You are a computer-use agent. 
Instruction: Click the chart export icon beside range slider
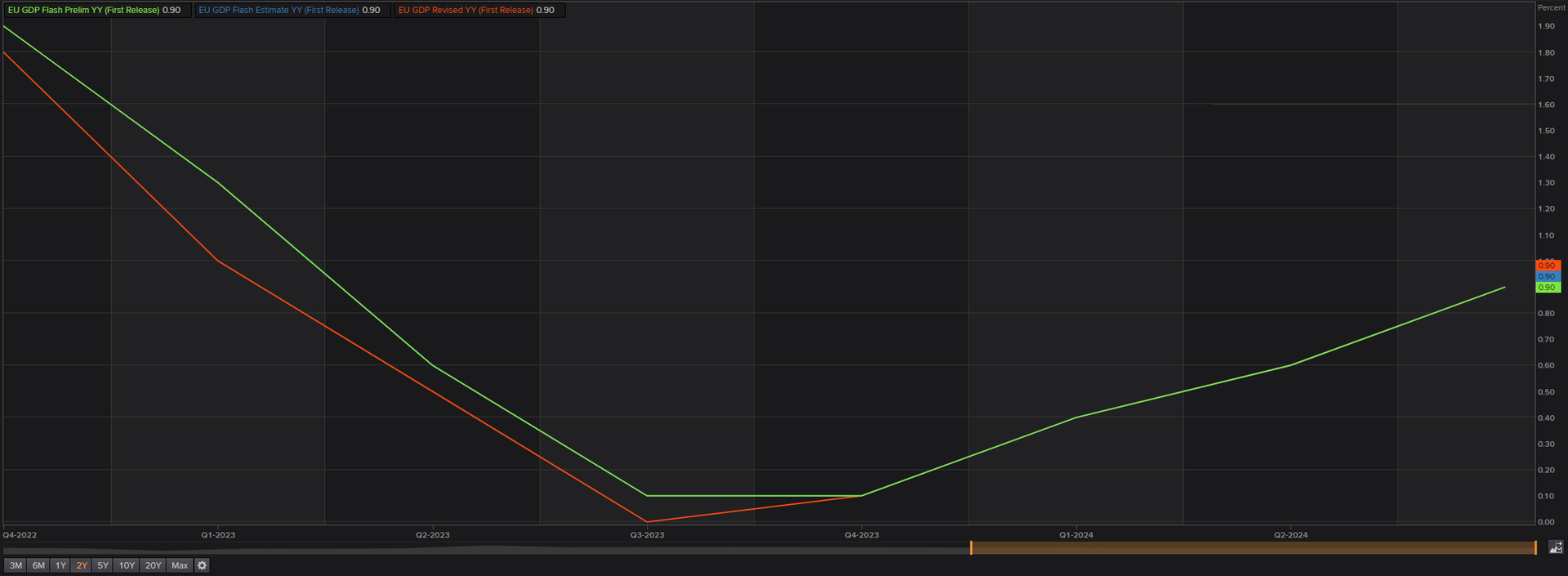(1556, 547)
